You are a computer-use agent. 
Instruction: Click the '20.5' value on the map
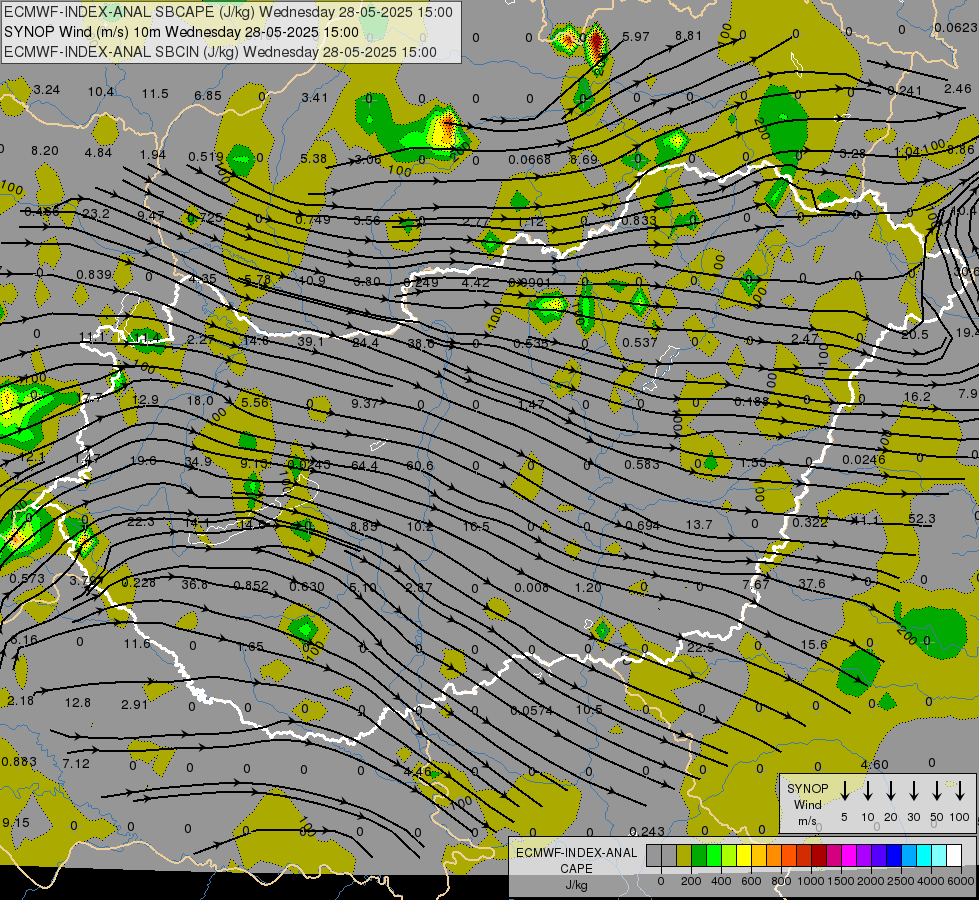click(x=915, y=335)
